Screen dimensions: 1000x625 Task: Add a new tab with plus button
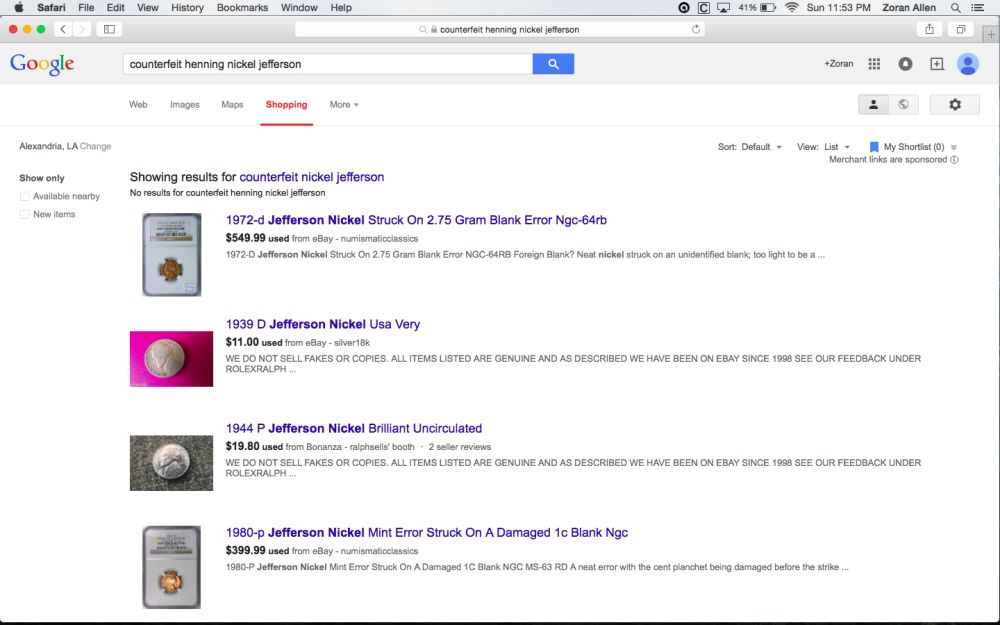tap(990, 34)
